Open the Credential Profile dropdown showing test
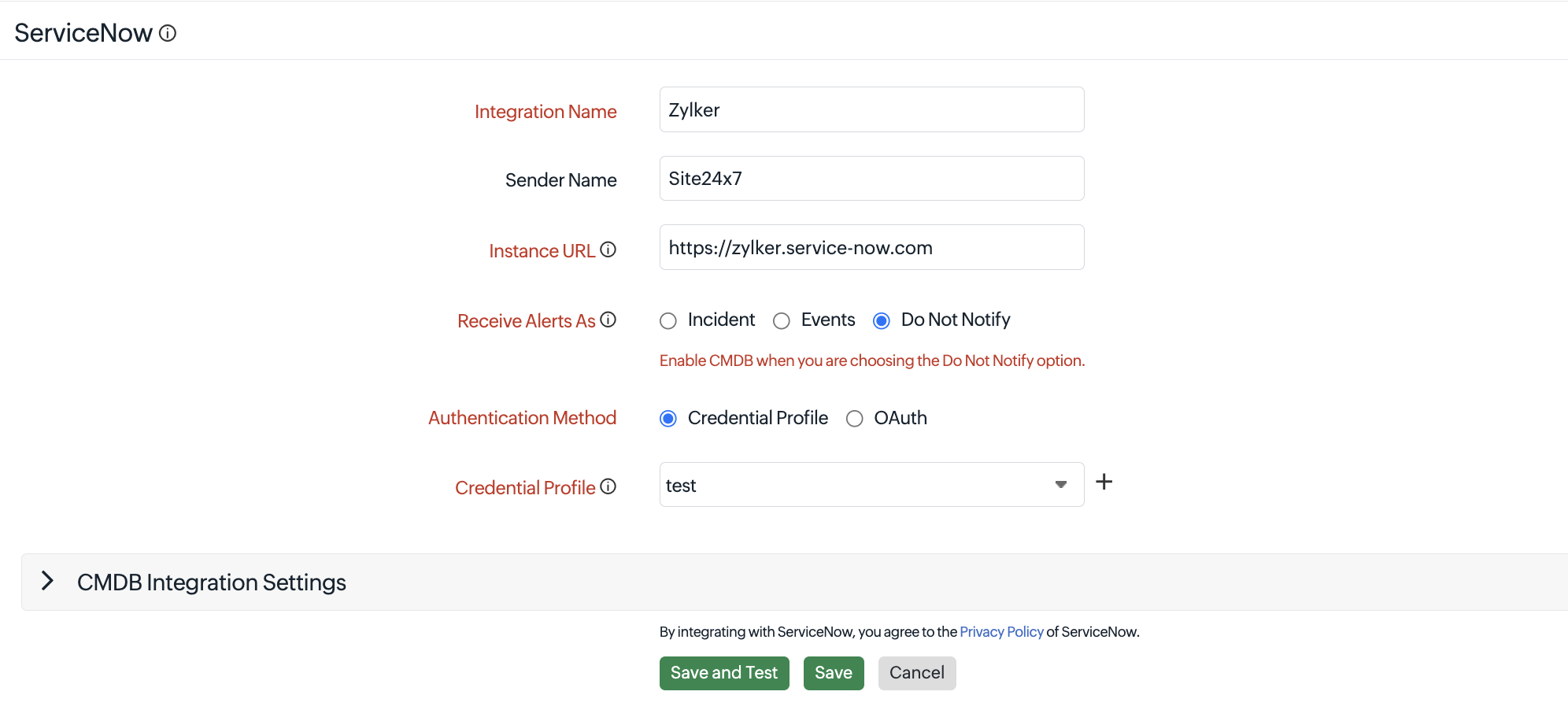Viewport: 1568px width, 721px height. coord(871,485)
